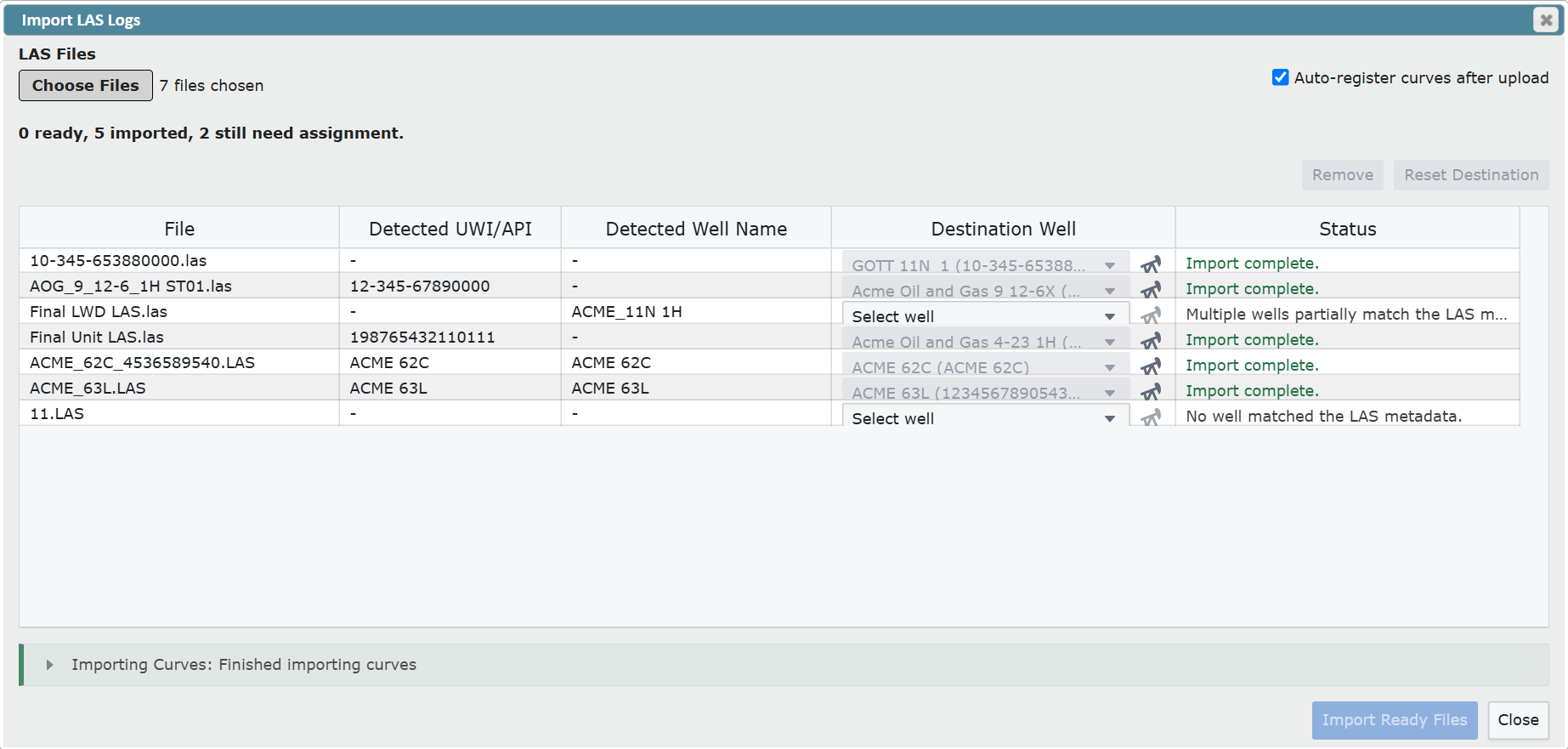Open the GOTT 11N 1 destination well dropdown

pos(986,264)
